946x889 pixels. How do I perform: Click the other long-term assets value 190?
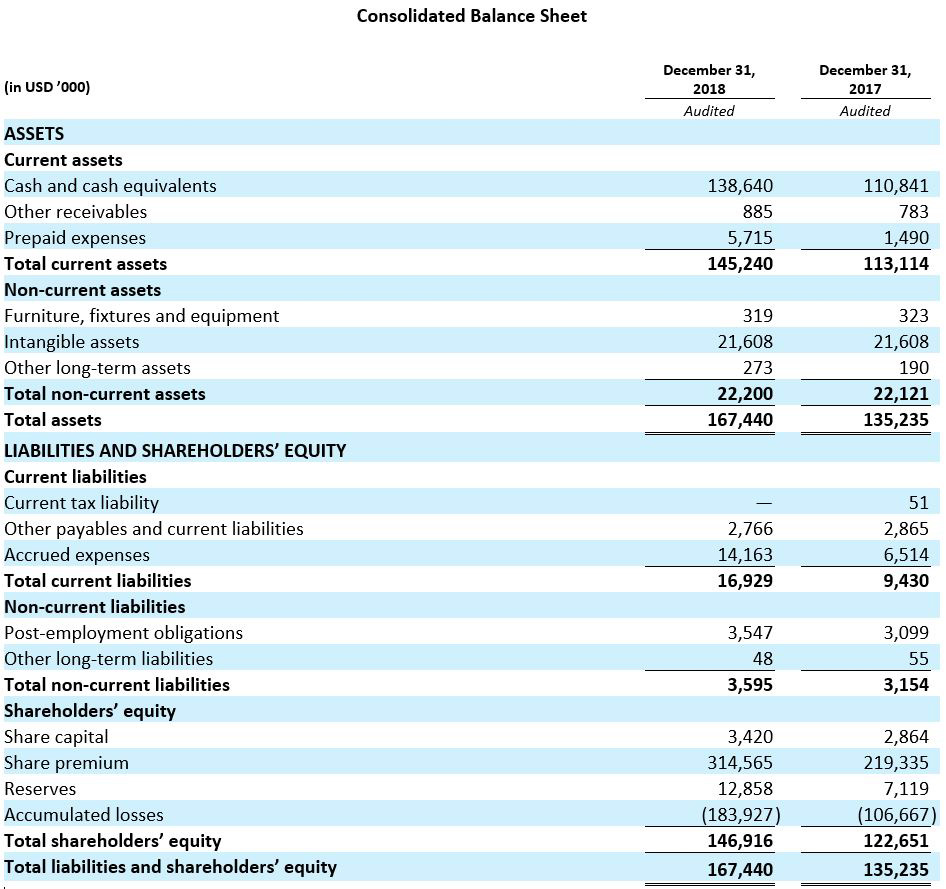tap(913, 367)
